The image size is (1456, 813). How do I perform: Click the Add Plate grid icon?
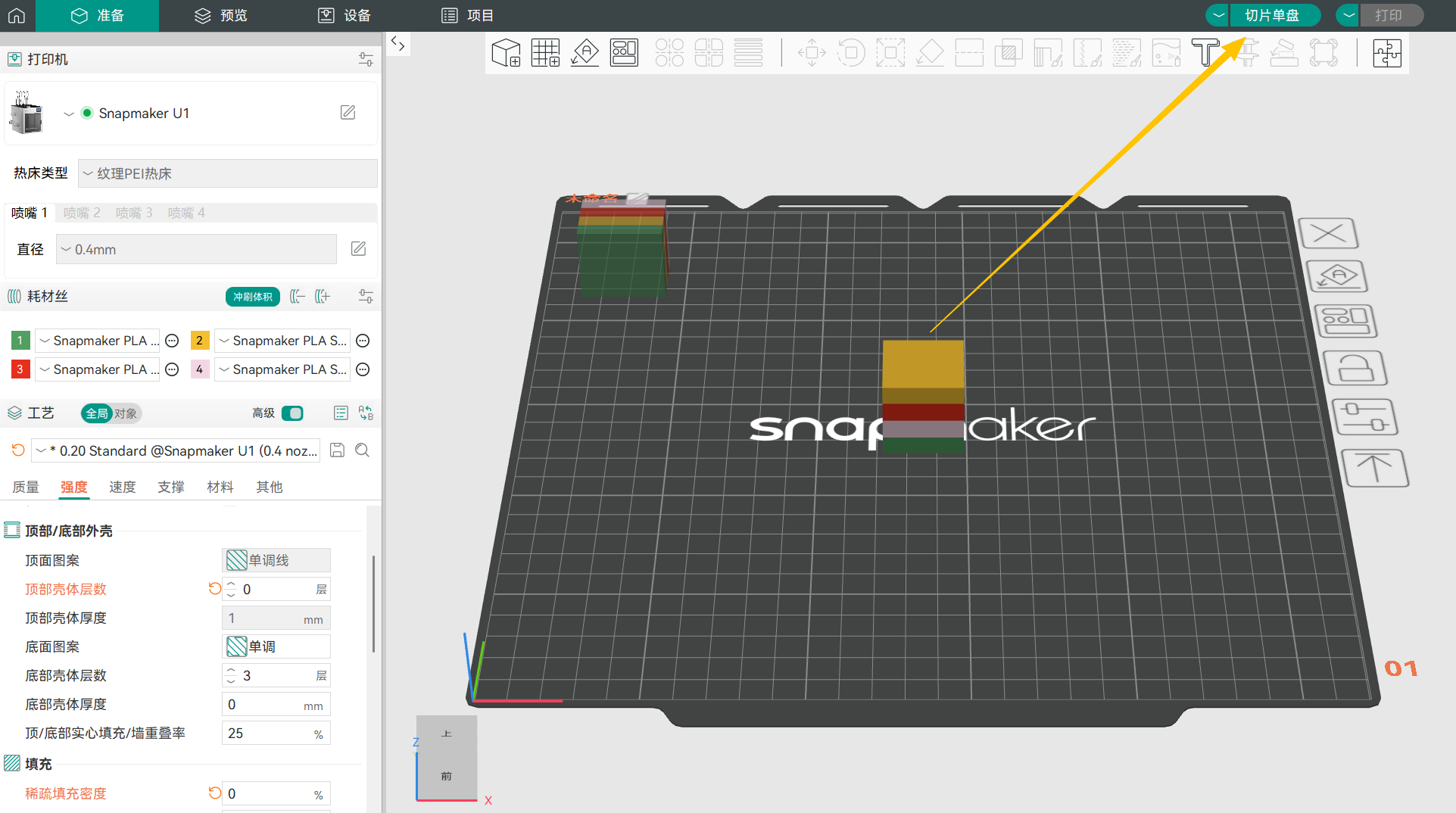tap(545, 53)
